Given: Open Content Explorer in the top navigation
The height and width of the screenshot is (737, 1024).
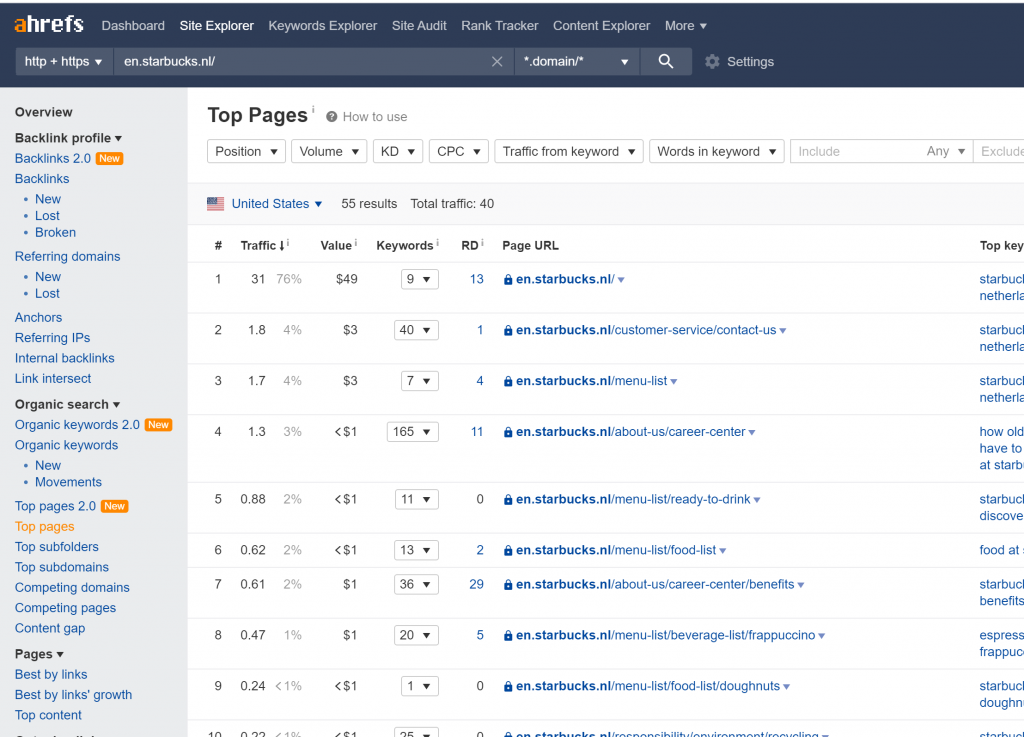Looking at the screenshot, I should click(x=601, y=26).
